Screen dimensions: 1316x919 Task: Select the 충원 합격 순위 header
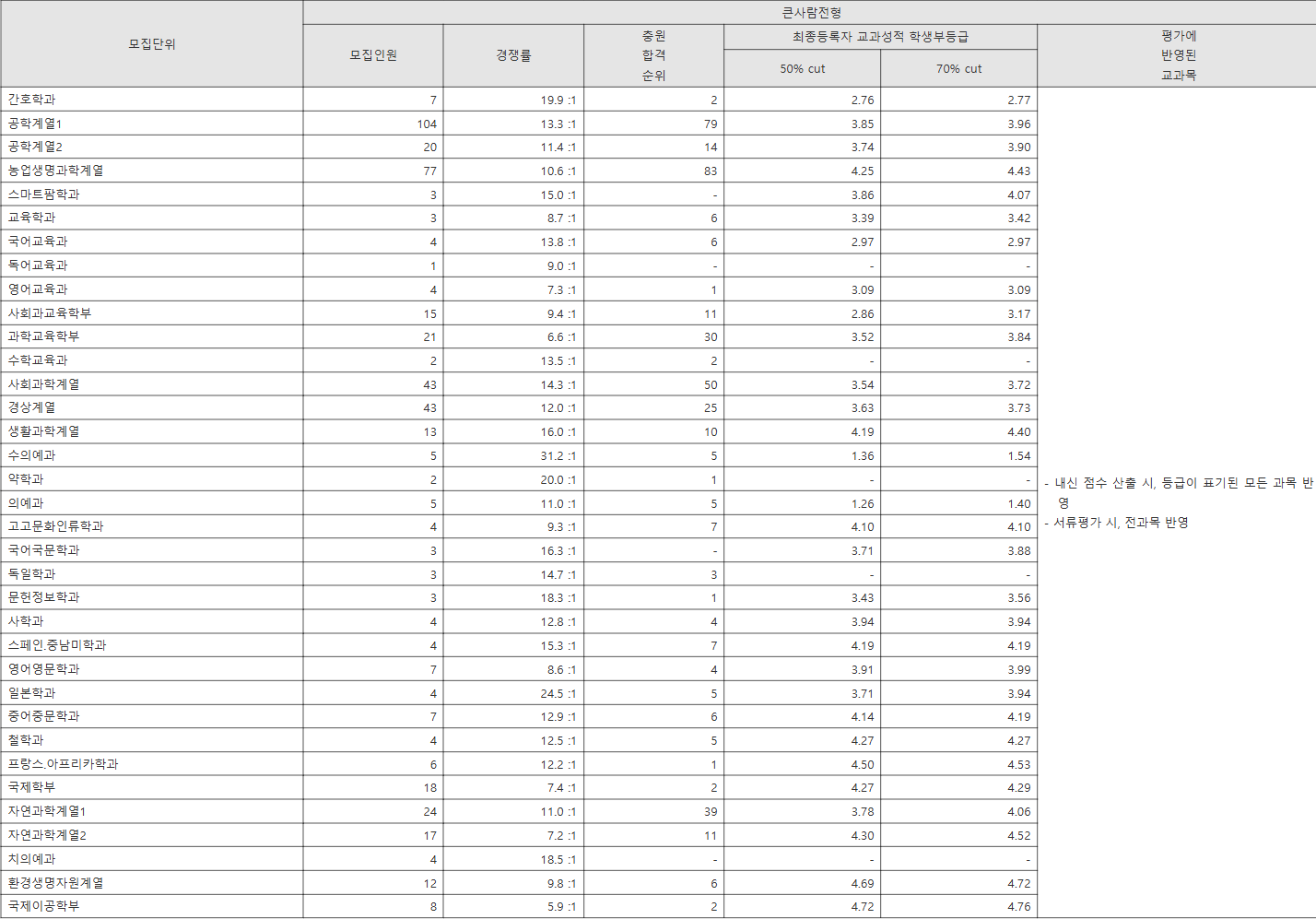653,55
